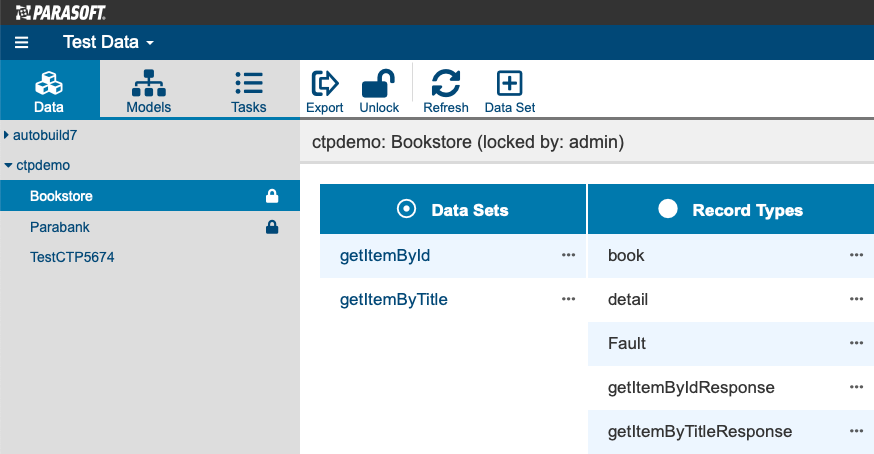Image resolution: width=874 pixels, height=454 pixels.
Task: Click the Bookstore lock icon
Action: [272, 196]
